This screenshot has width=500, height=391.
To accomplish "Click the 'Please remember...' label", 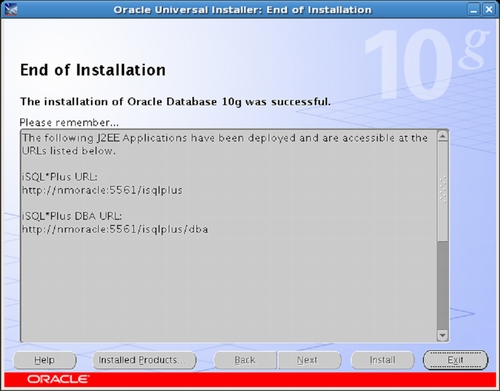I will click(x=69, y=123).
